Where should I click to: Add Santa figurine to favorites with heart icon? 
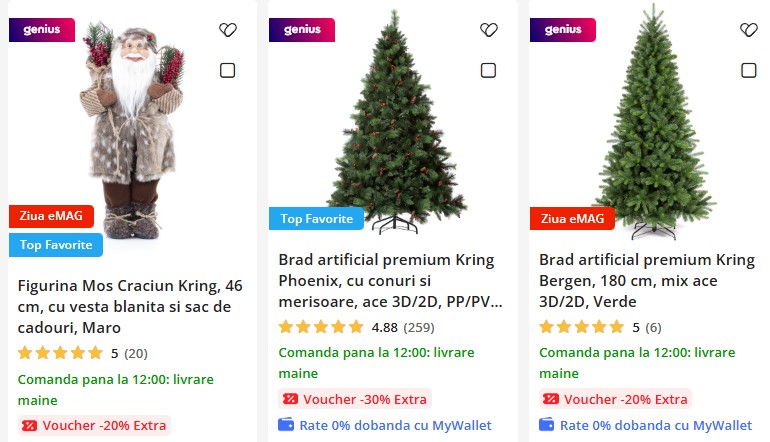tap(228, 30)
